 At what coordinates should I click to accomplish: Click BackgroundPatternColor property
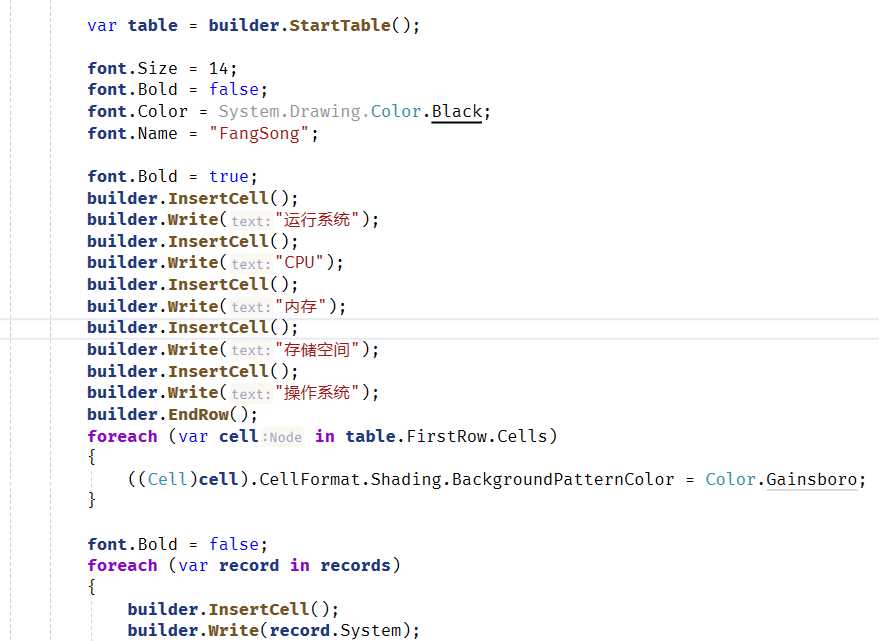click(563, 479)
